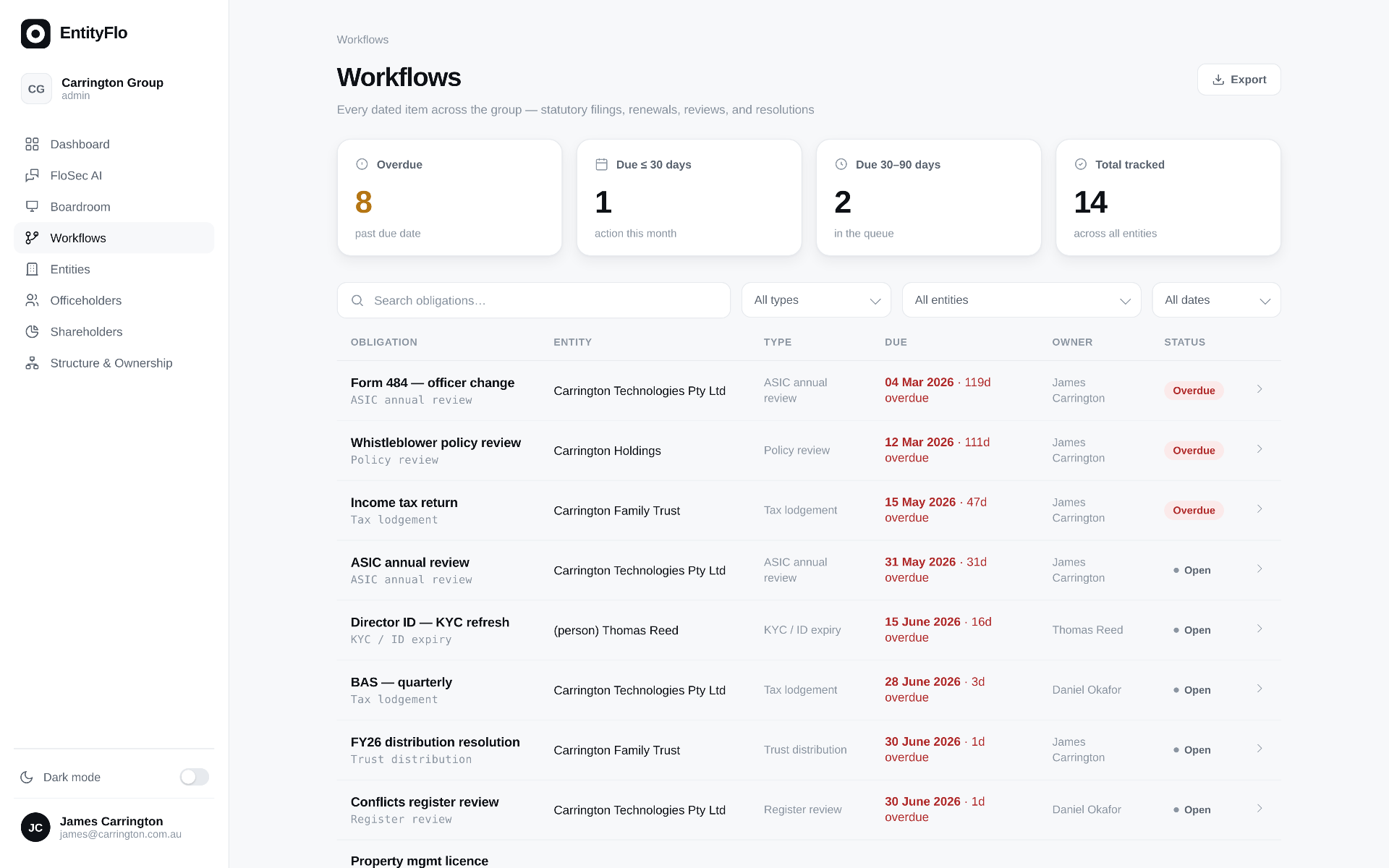This screenshot has width=1389, height=868.
Task: Click the Officeholders people icon
Action: click(x=32, y=300)
